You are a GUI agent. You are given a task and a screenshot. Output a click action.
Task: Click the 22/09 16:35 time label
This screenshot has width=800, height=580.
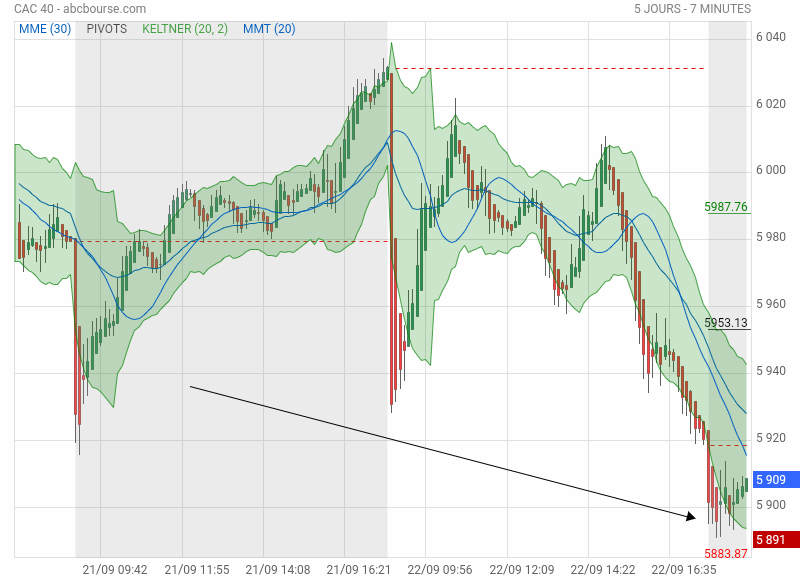point(684,570)
